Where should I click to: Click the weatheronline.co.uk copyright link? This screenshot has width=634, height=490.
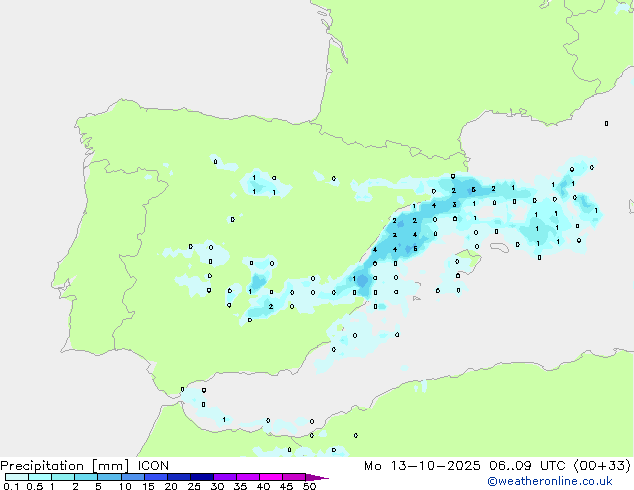pos(549,481)
